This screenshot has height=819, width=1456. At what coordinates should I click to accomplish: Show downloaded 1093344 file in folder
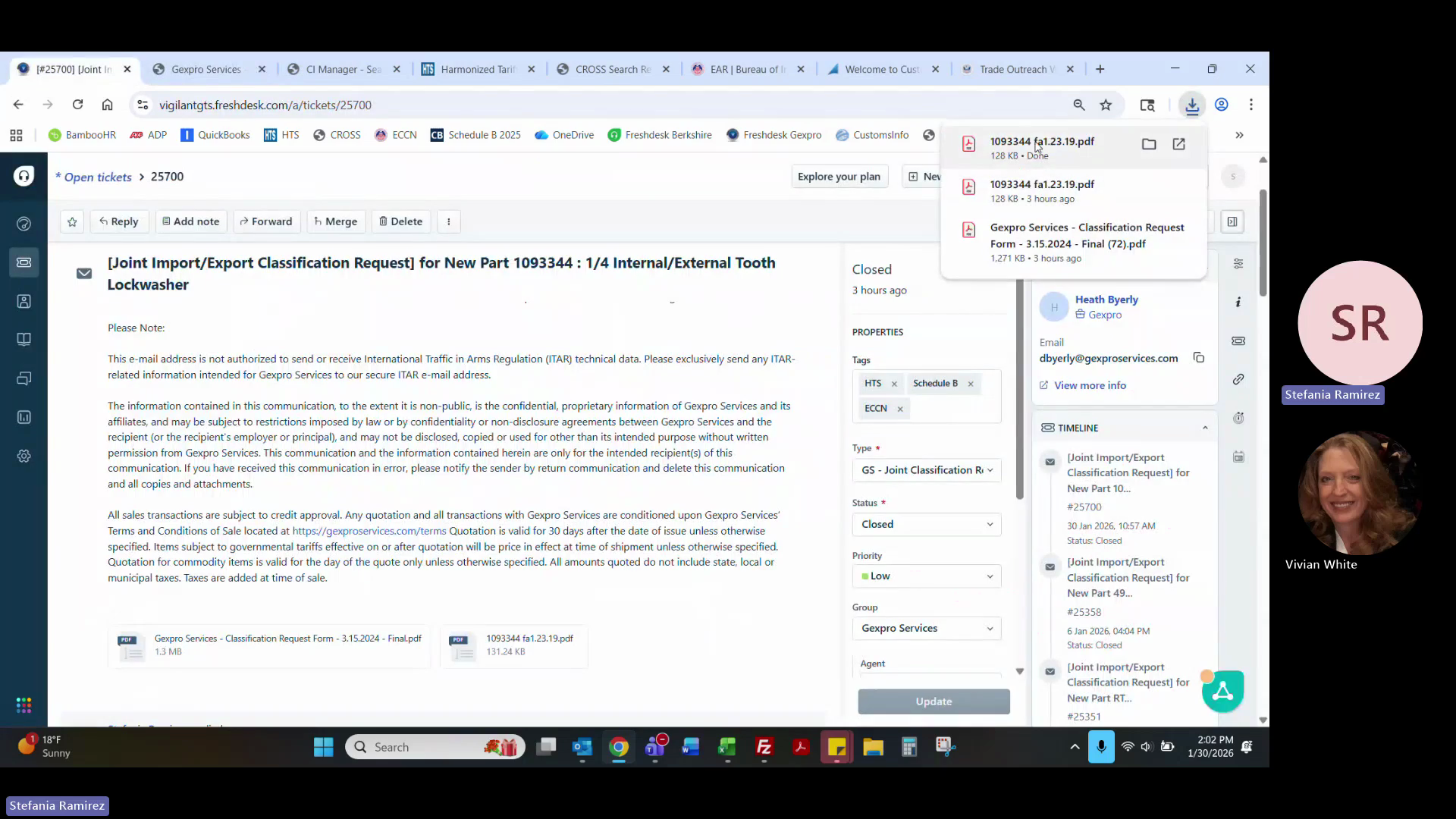click(1149, 144)
